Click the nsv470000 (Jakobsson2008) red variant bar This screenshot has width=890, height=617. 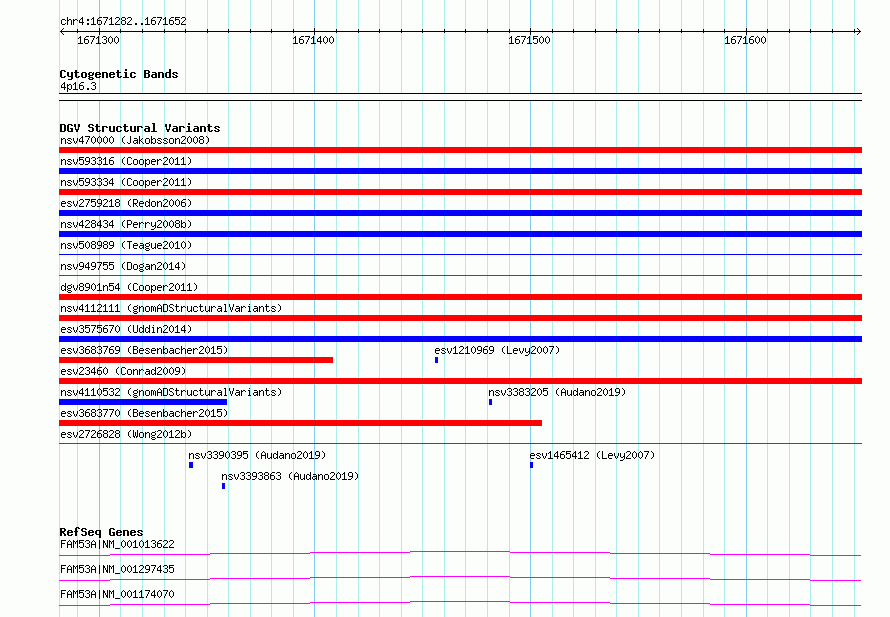460,150
